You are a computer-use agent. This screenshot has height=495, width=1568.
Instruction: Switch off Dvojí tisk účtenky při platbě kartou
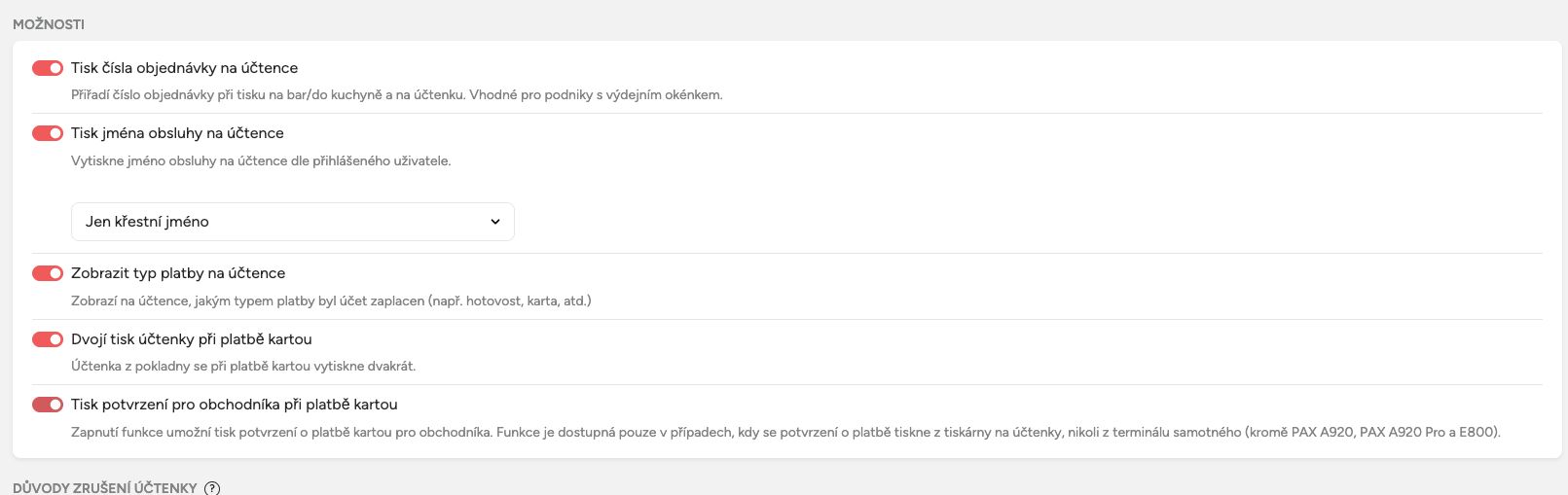coord(48,339)
